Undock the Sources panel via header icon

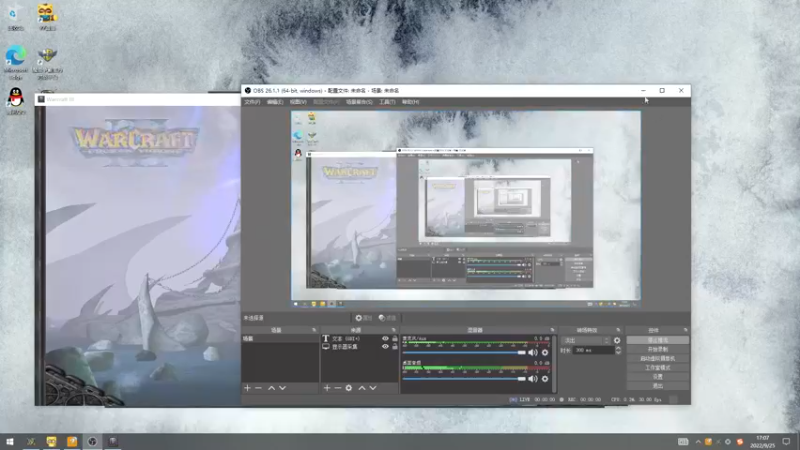click(x=393, y=330)
